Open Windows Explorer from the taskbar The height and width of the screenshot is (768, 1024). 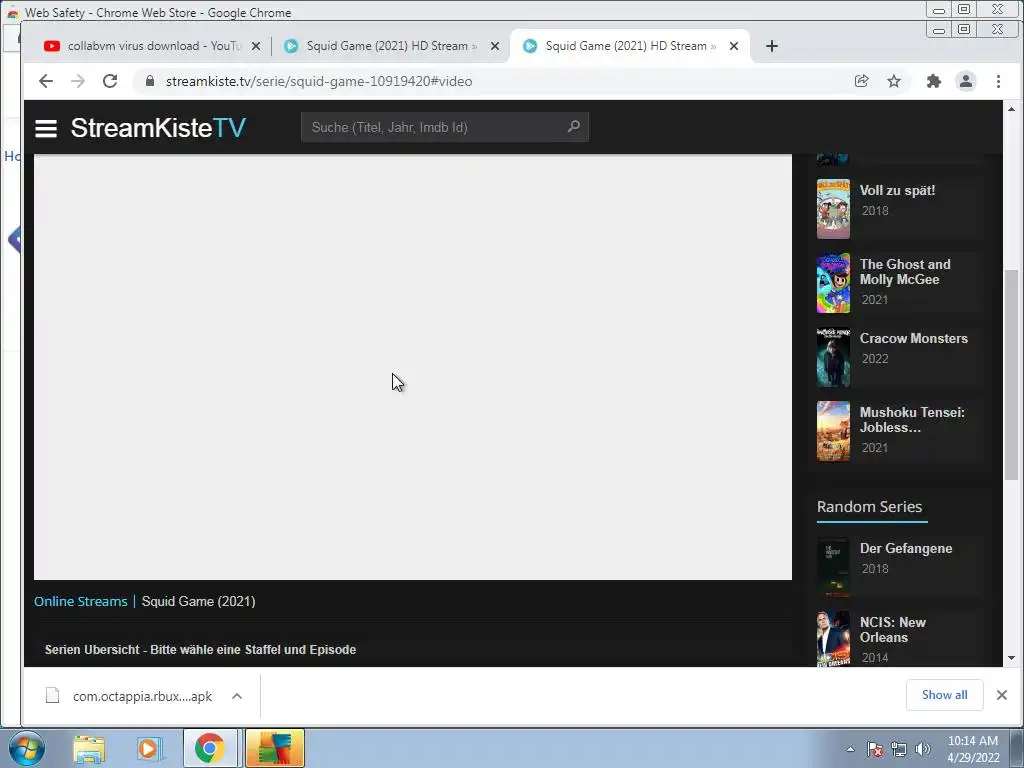click(89, 749)
